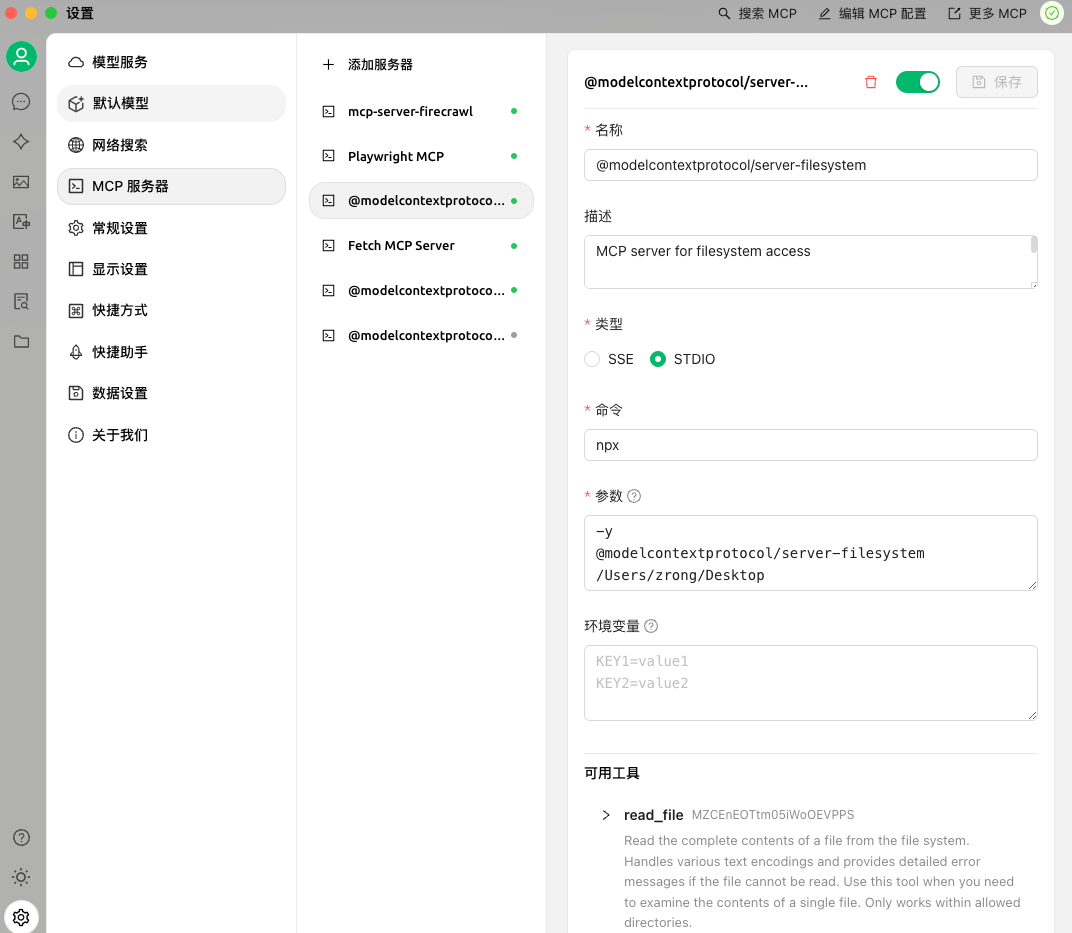Open the image painting sidebar icon
This screenshot has height=933, width=1072.
(x=21, y=182)
